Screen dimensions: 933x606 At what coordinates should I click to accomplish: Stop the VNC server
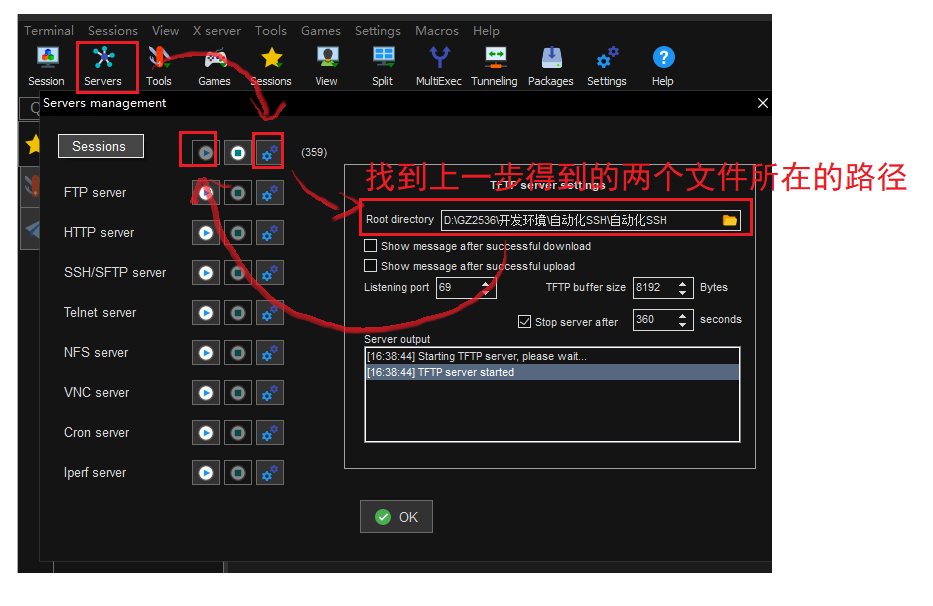(238, 393)
